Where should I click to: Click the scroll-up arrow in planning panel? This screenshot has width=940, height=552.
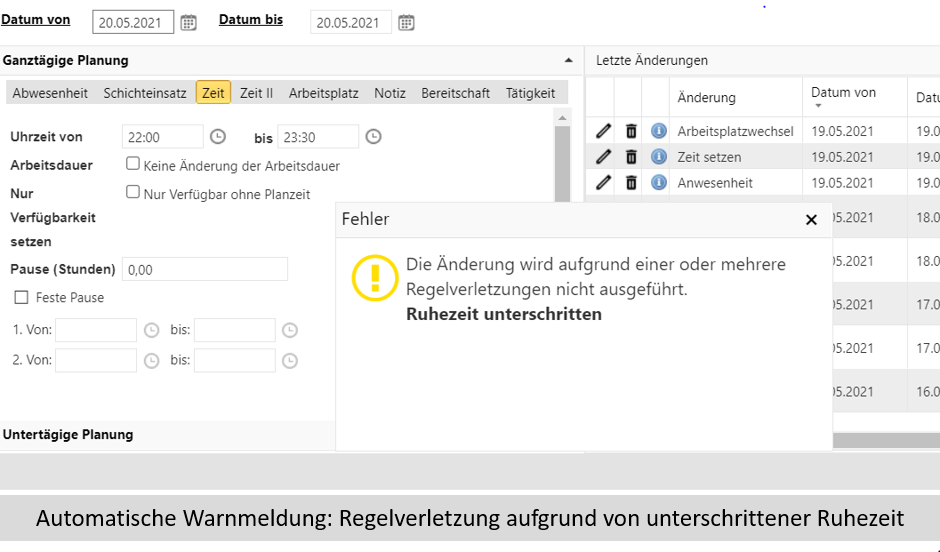point(562,118)
